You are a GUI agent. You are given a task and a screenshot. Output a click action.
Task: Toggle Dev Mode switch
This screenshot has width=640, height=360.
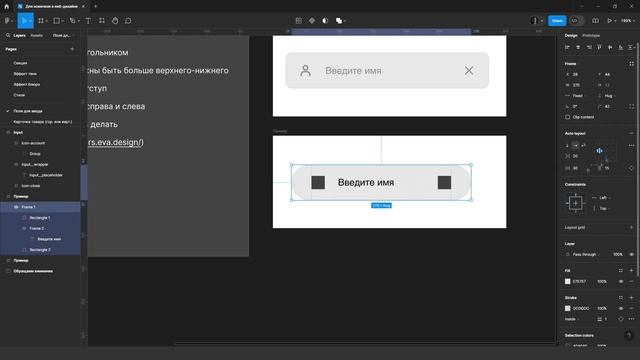576,20
